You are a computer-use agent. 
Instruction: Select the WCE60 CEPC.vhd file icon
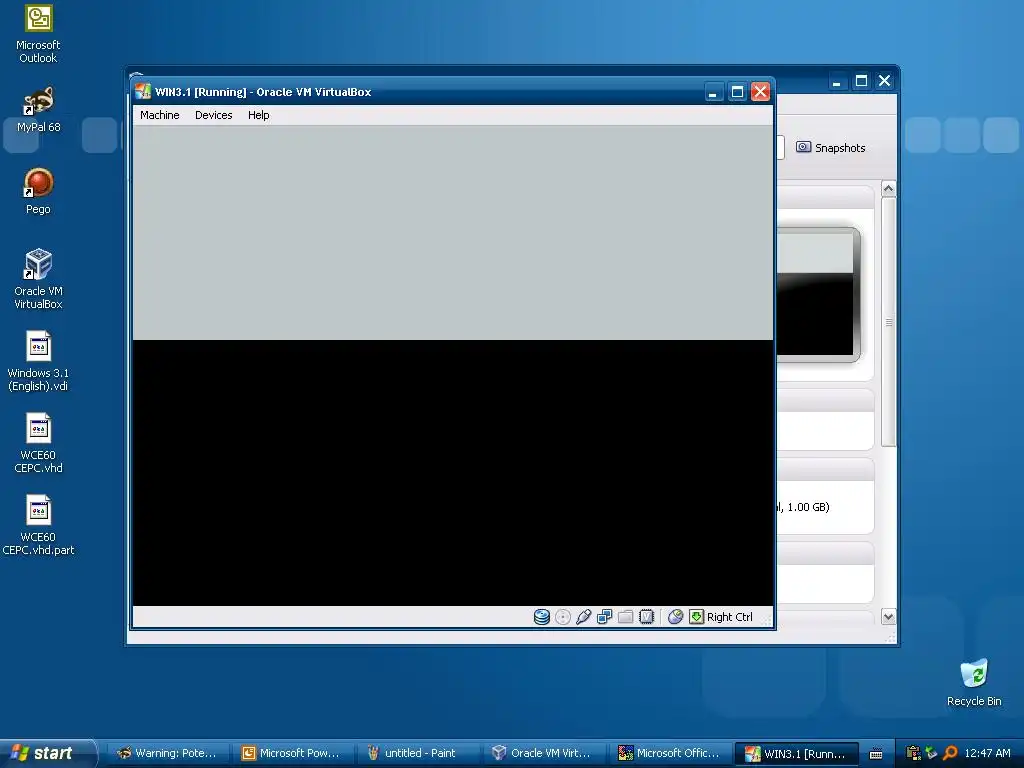(x=38, y=443)
